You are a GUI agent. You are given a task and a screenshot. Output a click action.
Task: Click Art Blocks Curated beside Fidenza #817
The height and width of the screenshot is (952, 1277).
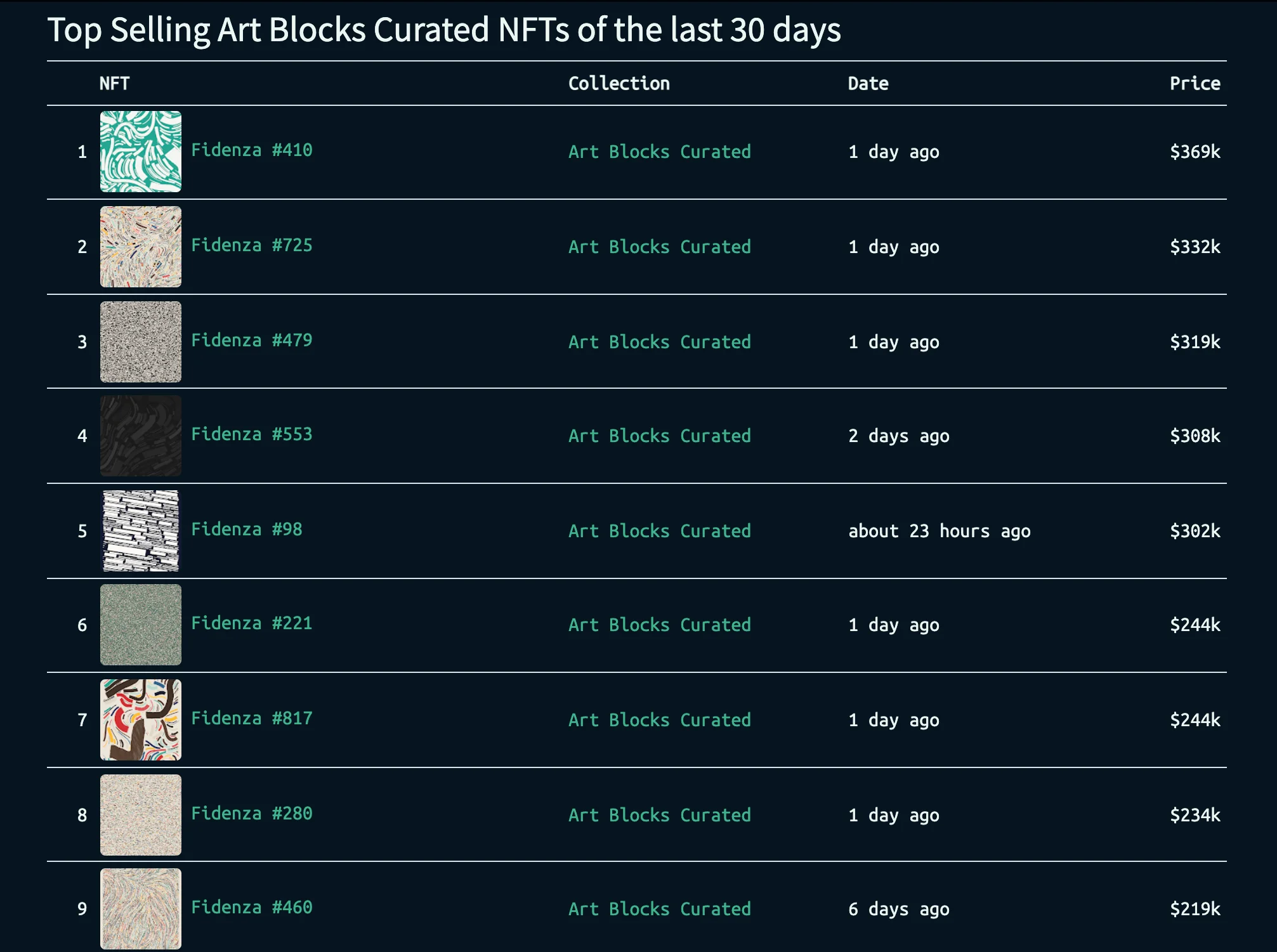(x=659, y=721)
